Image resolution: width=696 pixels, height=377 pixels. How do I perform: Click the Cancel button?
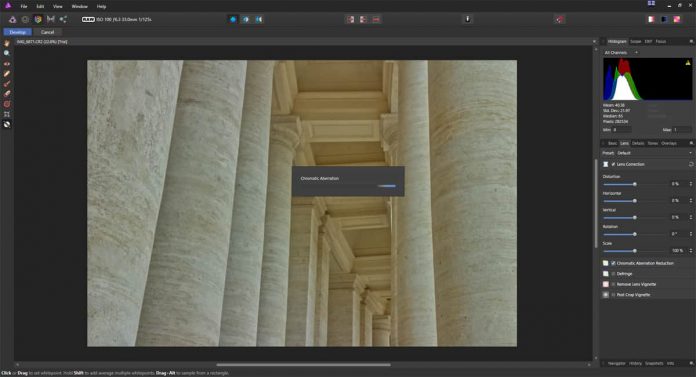[47, 32]
